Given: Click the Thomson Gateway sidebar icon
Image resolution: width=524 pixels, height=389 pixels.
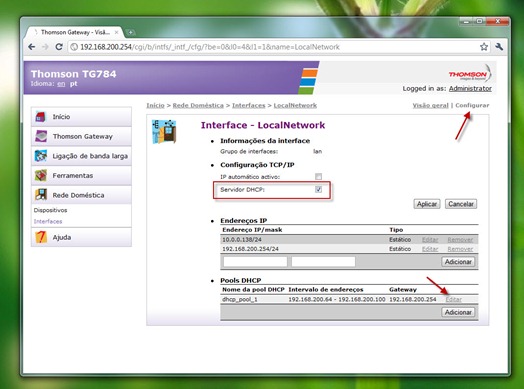Looking at the screenshot, I should point(41,136).
